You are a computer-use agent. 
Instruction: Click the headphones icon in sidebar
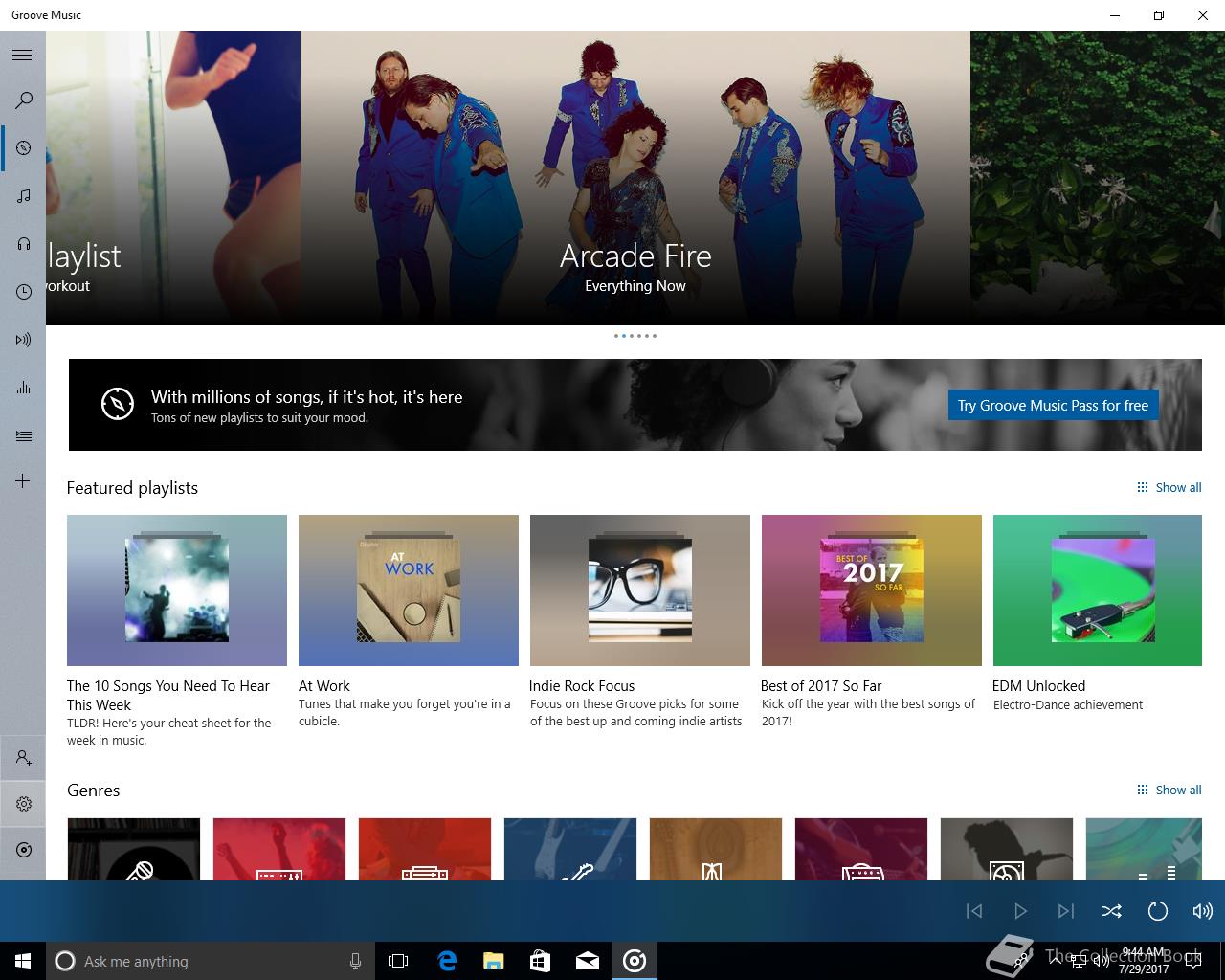click(24, 244)
